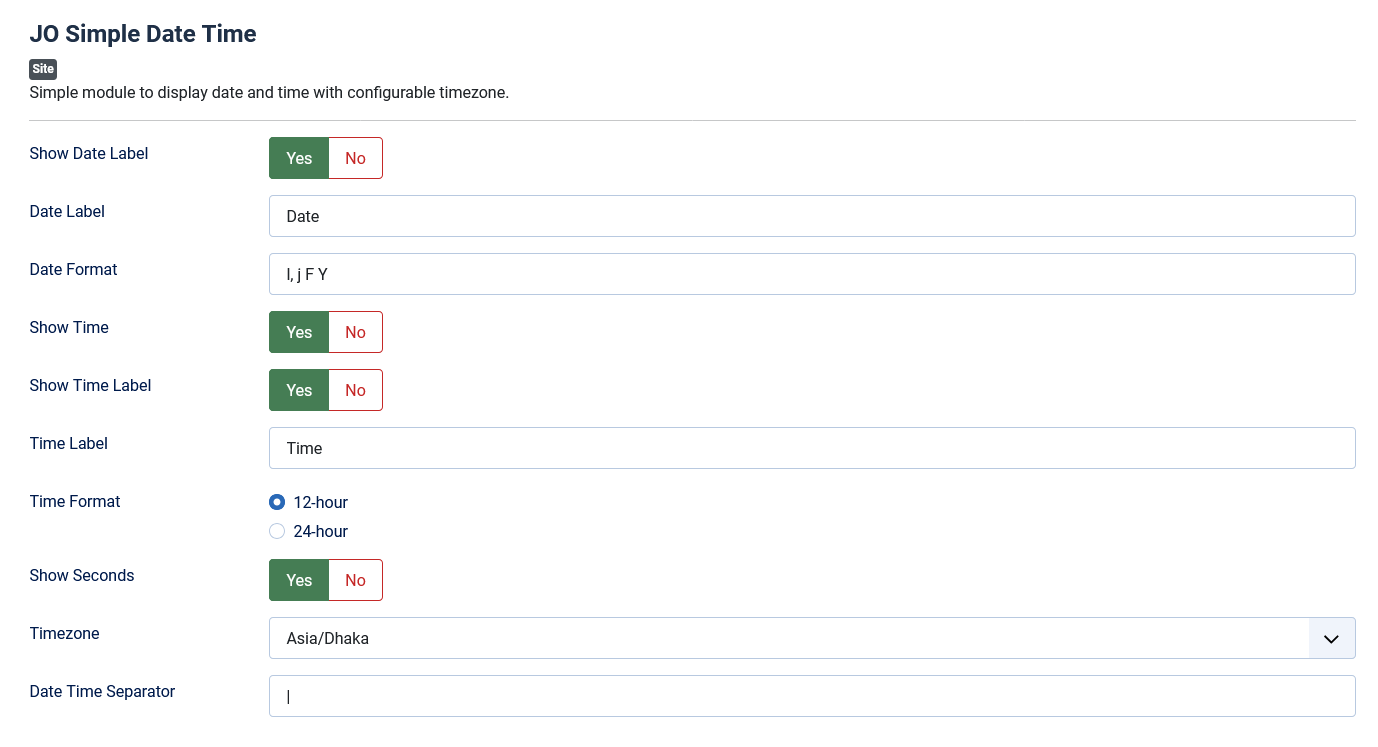This screenshot has width=1378, height=747.
Task: Set Show Date Label to Yes
Action: (299, 158)
